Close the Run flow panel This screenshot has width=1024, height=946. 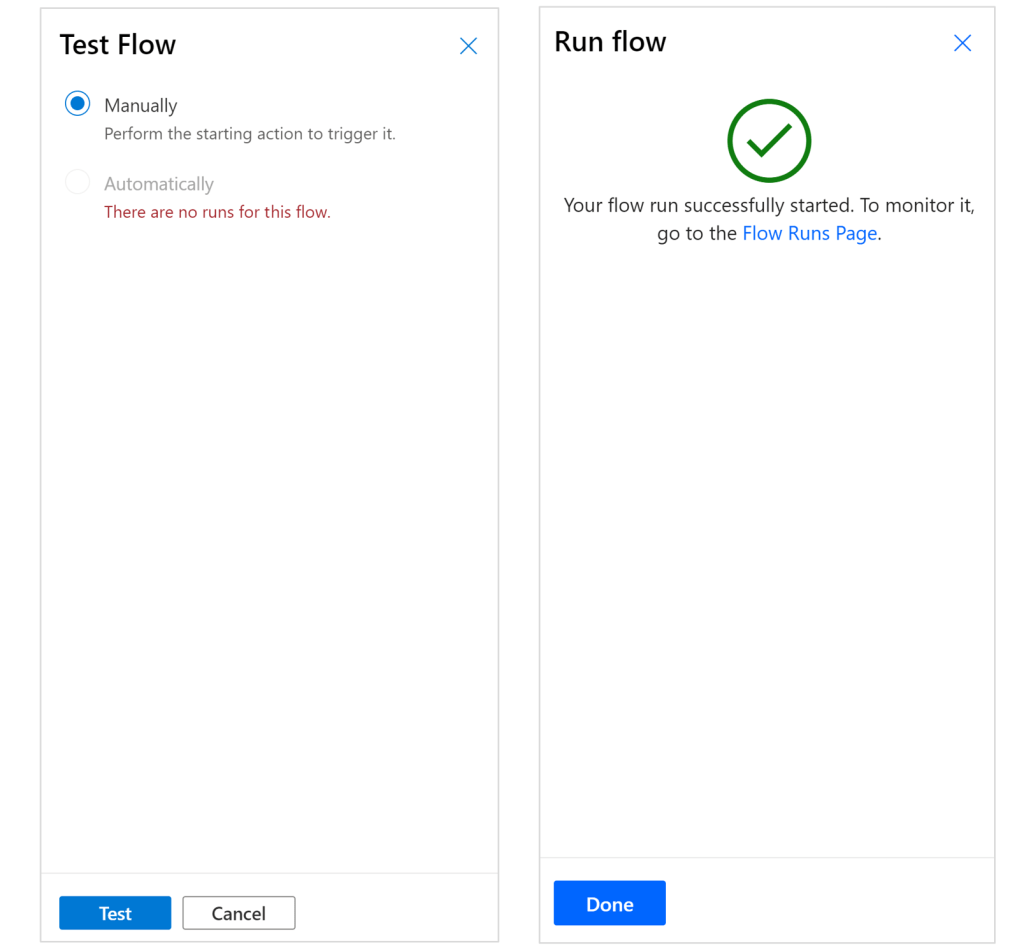point(962,43)
